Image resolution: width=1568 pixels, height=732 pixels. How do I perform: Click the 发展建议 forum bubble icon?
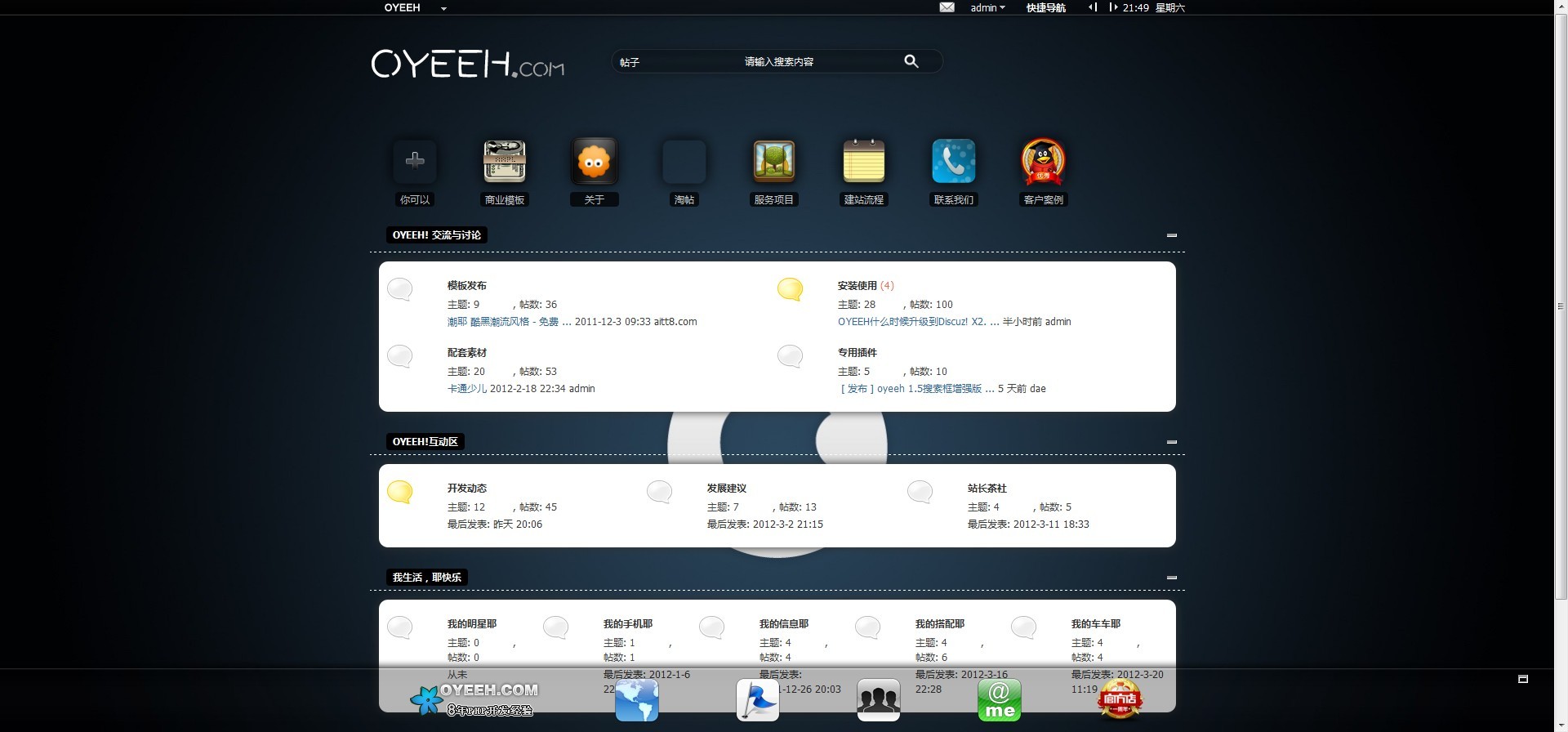click(659, 492)
